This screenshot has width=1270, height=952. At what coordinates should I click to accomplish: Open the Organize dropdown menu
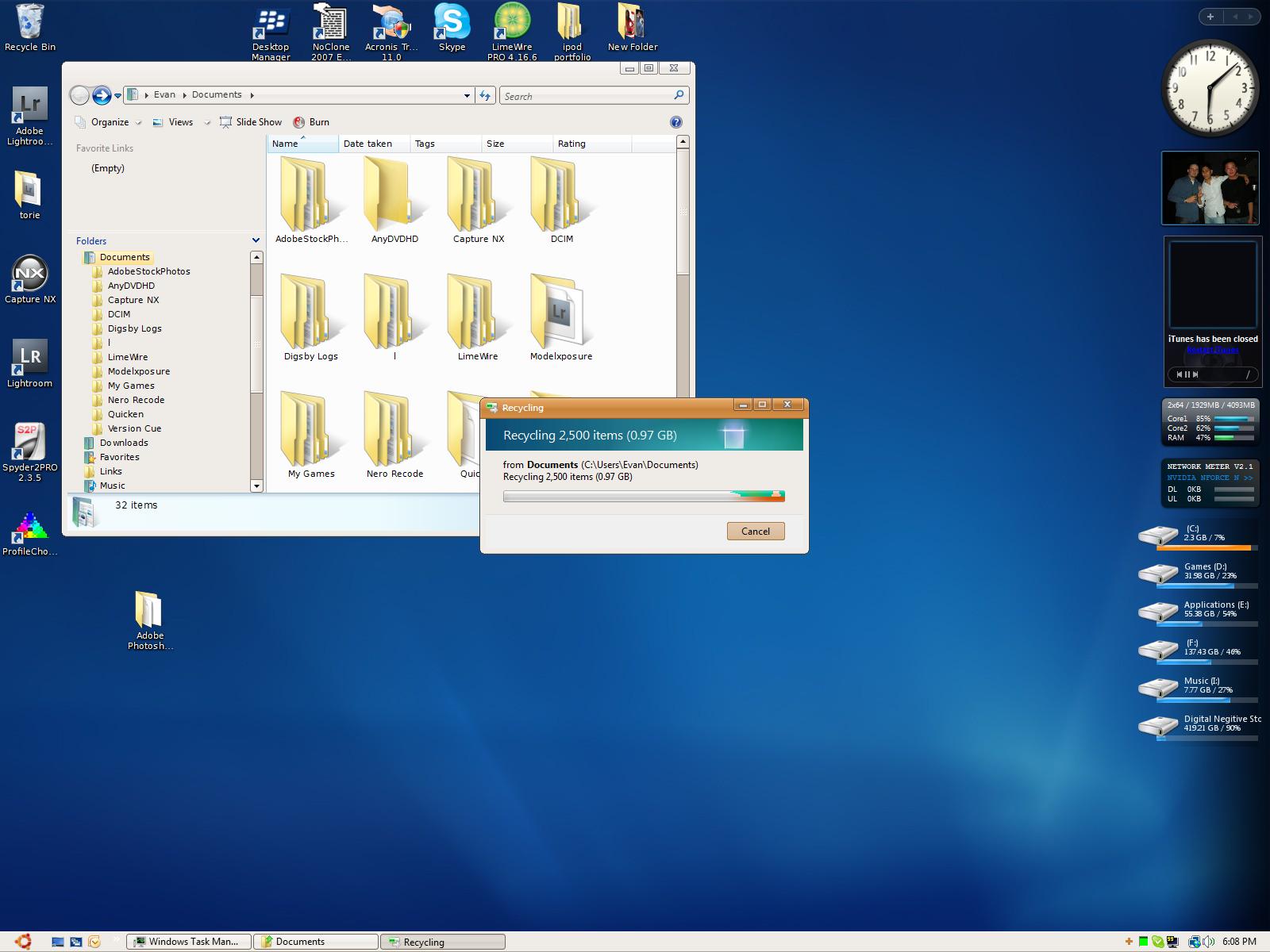pos(110,122)
